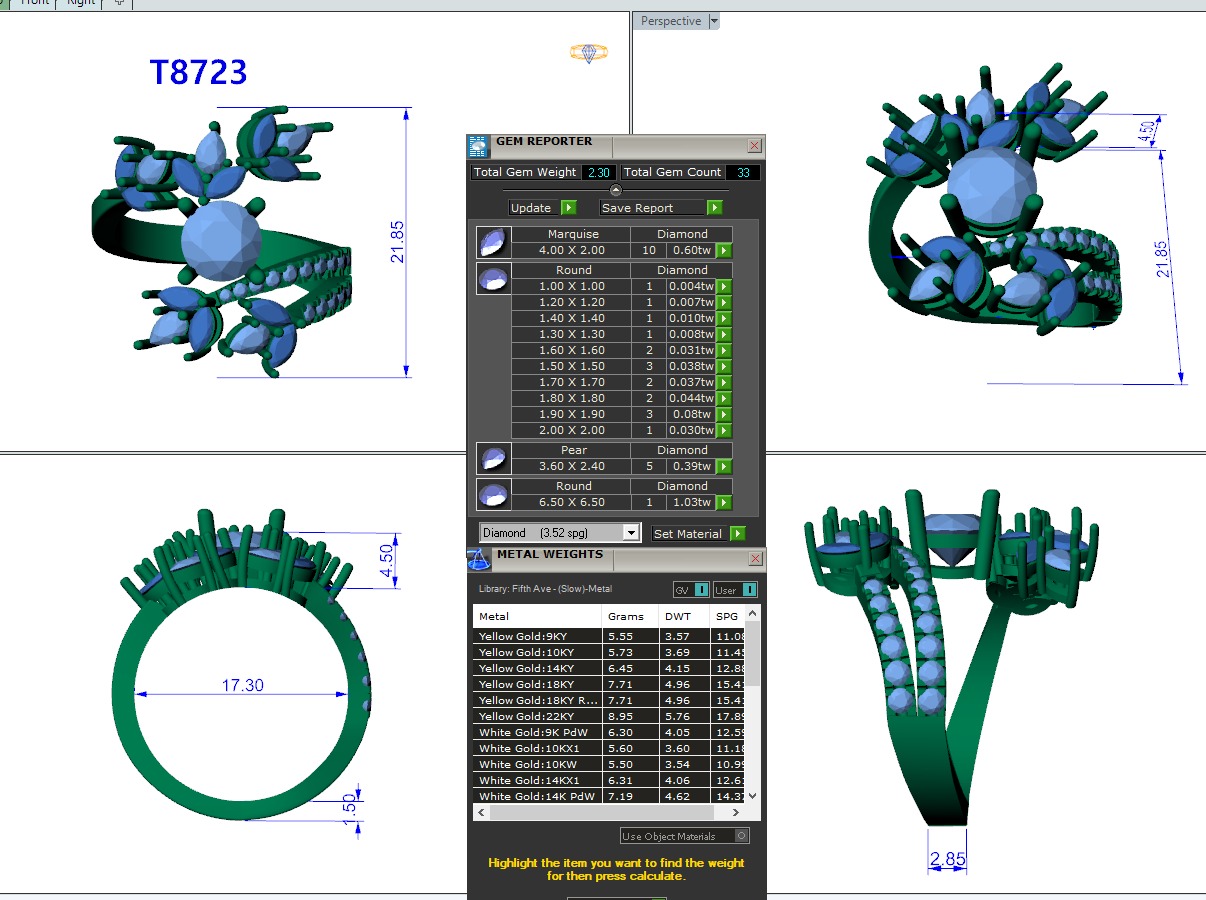Click the green arrow for 0.60tw Marquise

tap(724, 251)
